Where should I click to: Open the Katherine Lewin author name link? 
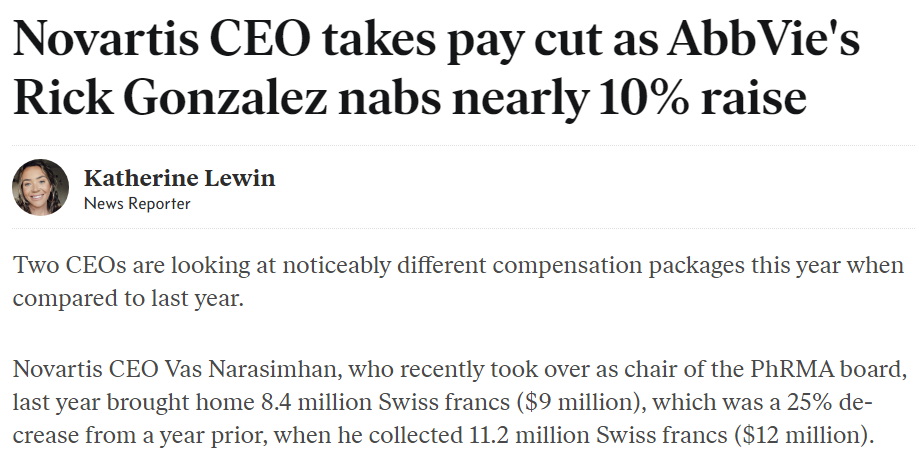point(179,177)
